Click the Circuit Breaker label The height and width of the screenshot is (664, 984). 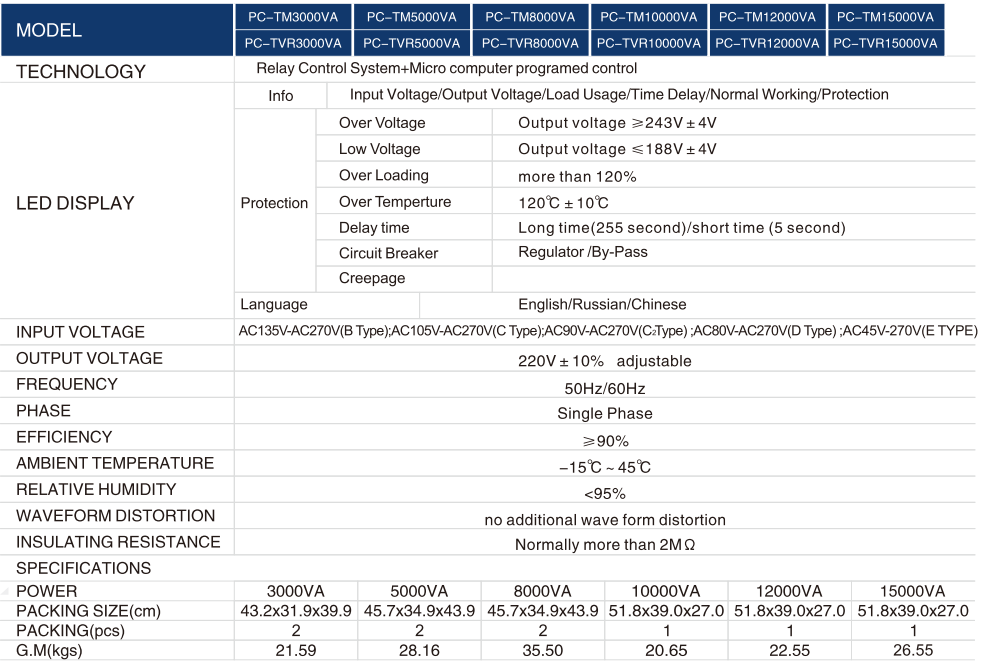click(388, 253)
